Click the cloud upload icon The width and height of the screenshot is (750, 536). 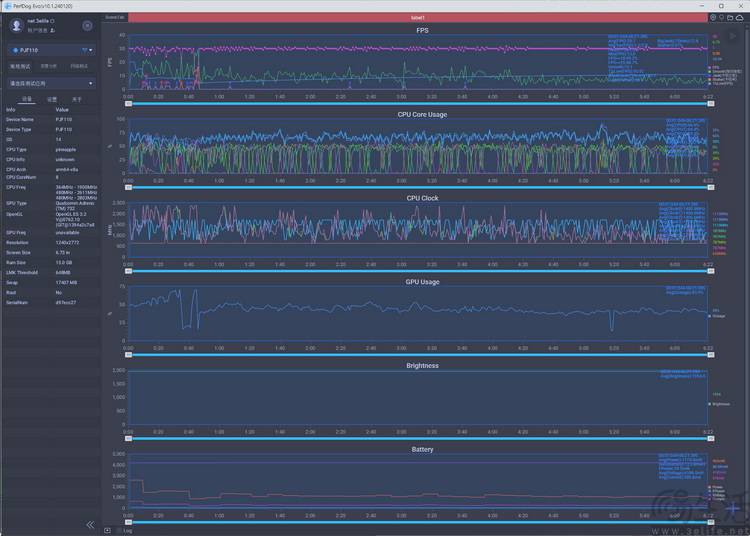[x=739, y=18]
